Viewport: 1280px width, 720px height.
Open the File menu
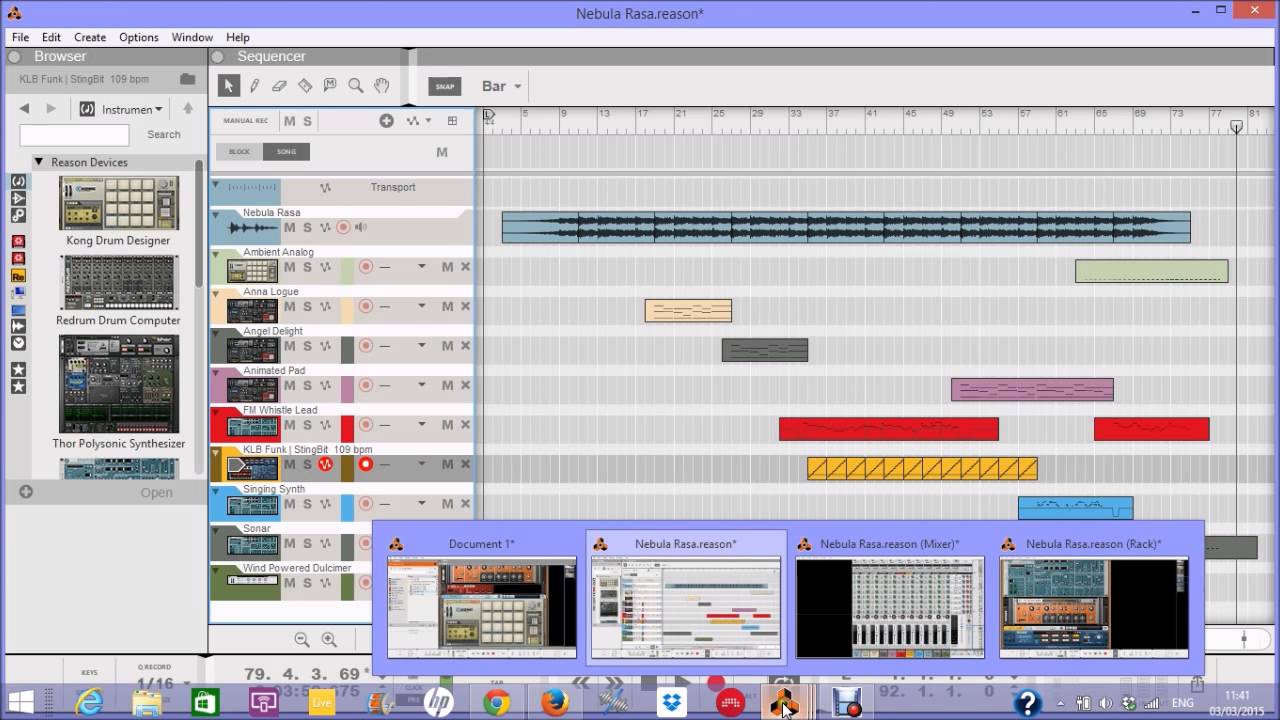coord(20,37)
